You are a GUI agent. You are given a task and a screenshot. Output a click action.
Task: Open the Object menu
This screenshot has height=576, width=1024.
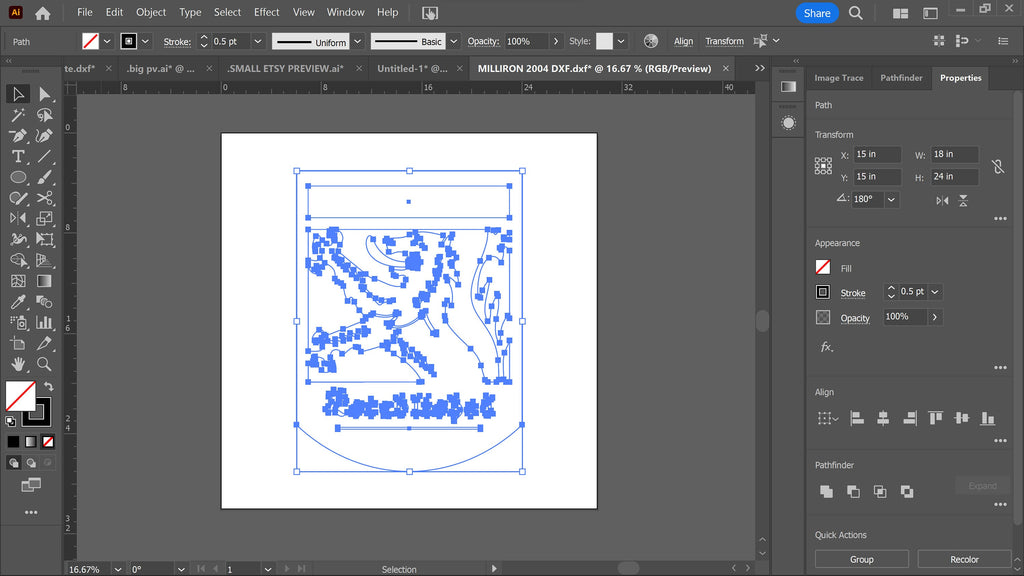[x=150, y=12]
